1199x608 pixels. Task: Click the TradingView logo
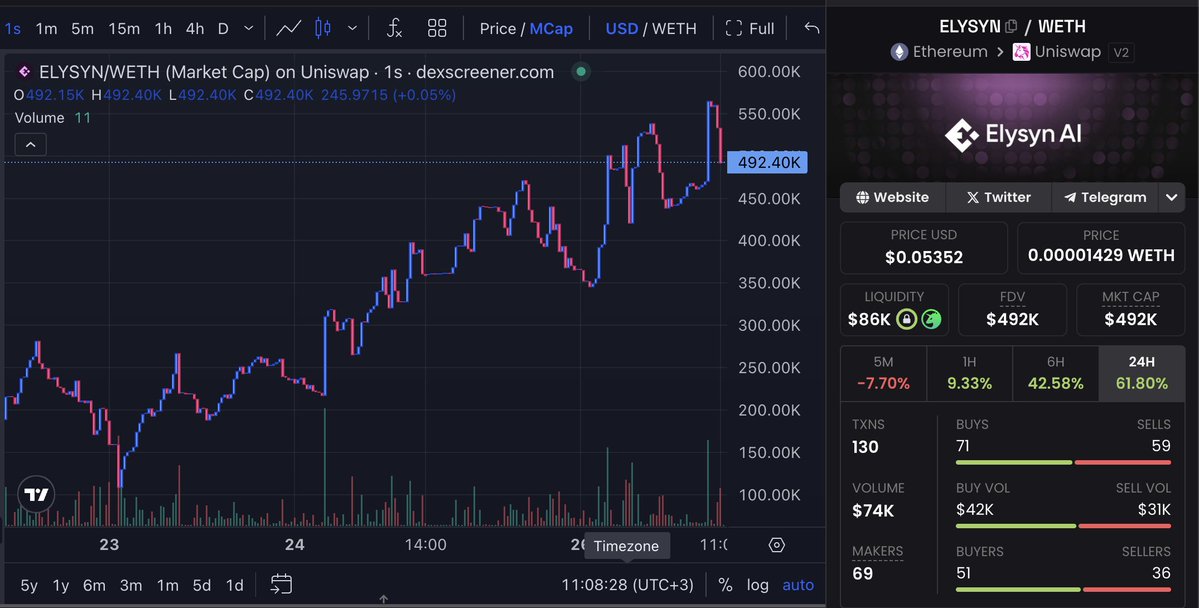(x=36, y=495)
